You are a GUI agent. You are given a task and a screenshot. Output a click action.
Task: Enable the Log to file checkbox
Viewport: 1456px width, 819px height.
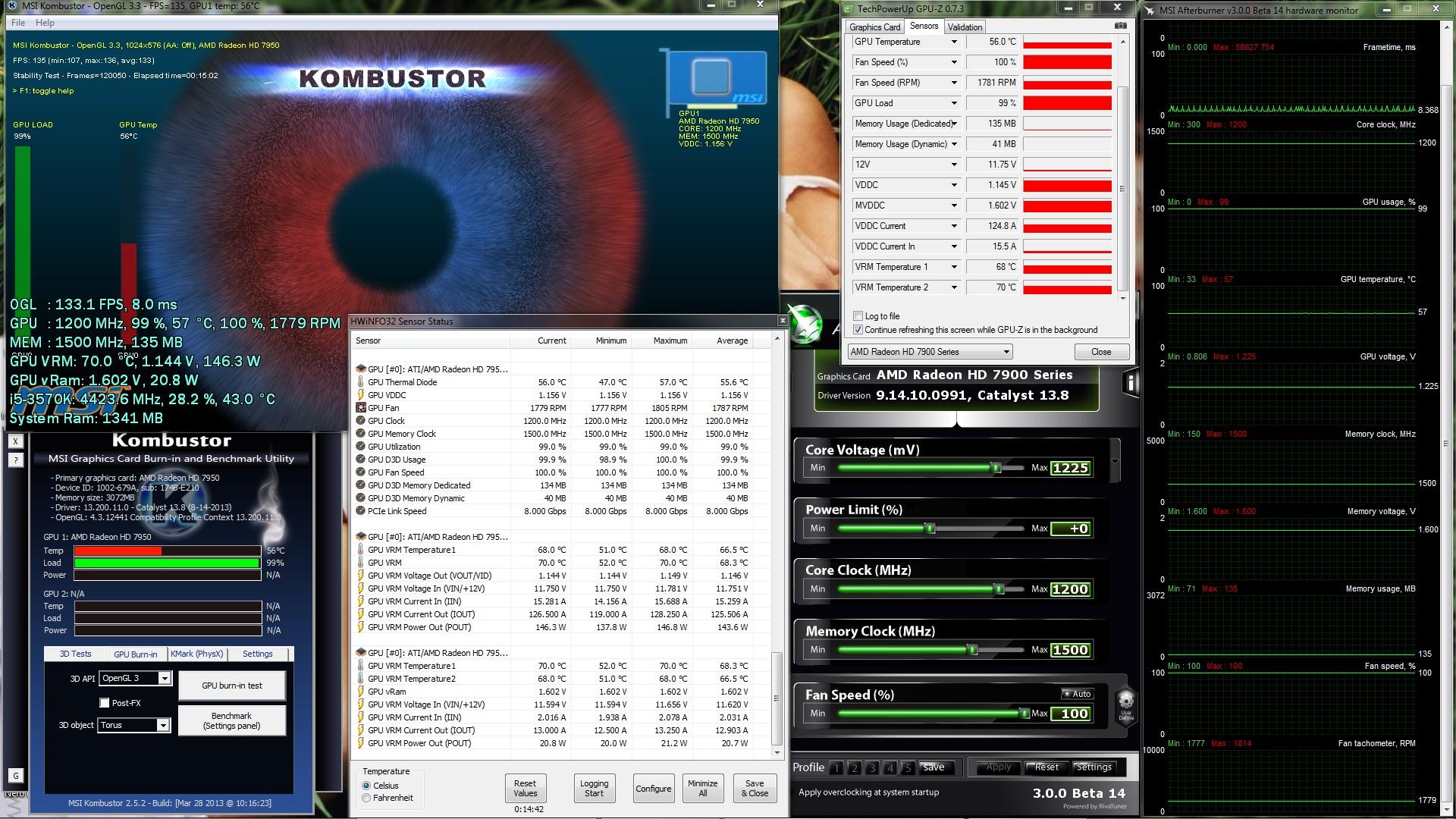coord(858,316)
